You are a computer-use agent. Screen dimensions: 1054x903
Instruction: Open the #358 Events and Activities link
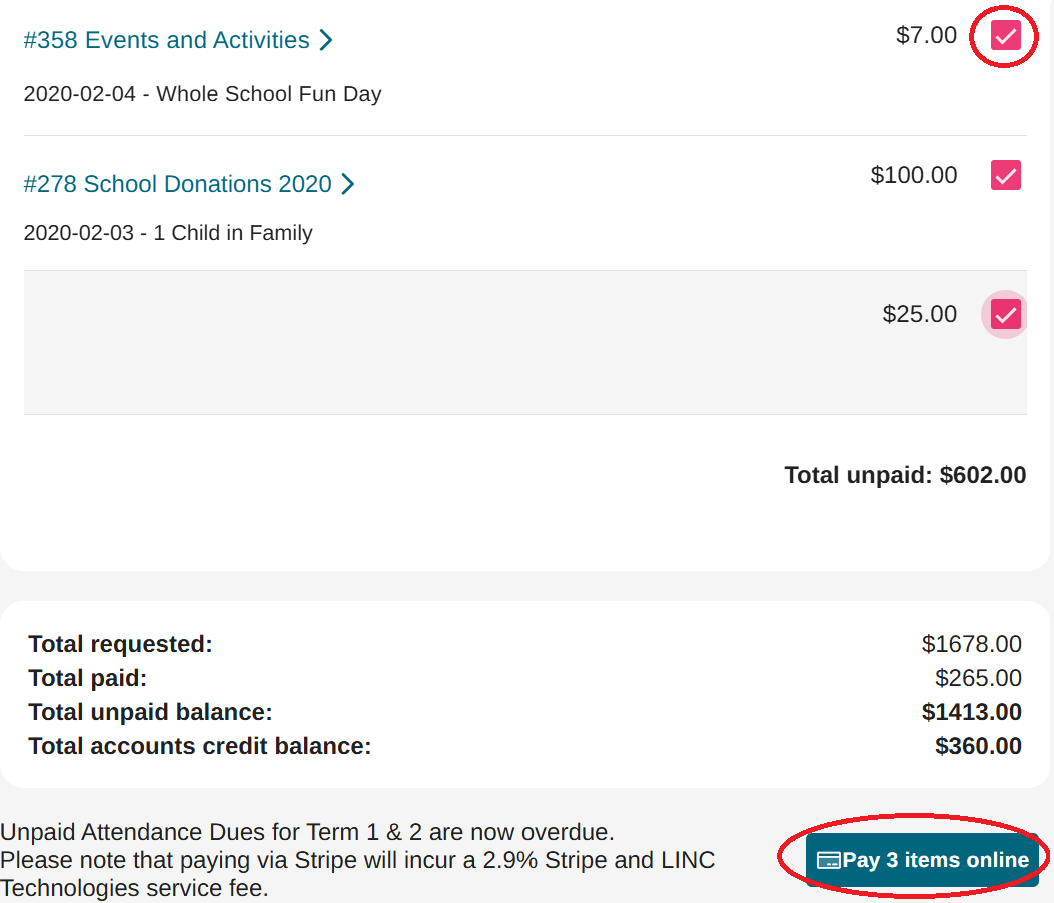166,40
